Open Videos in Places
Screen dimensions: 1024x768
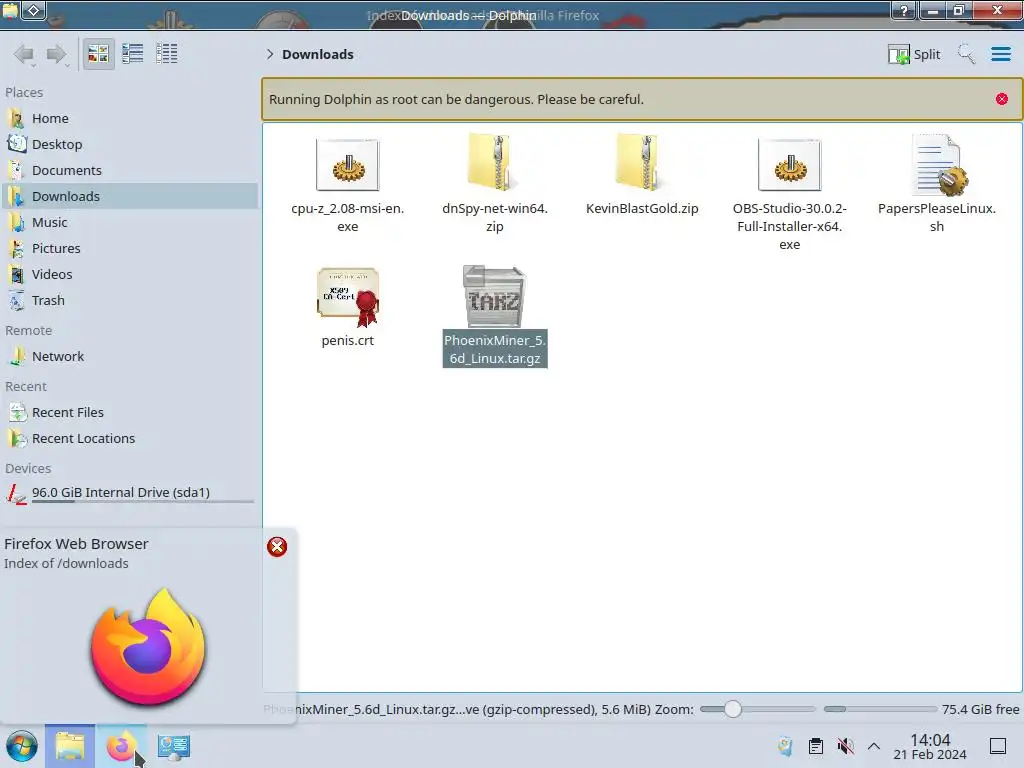coord(131,275)
